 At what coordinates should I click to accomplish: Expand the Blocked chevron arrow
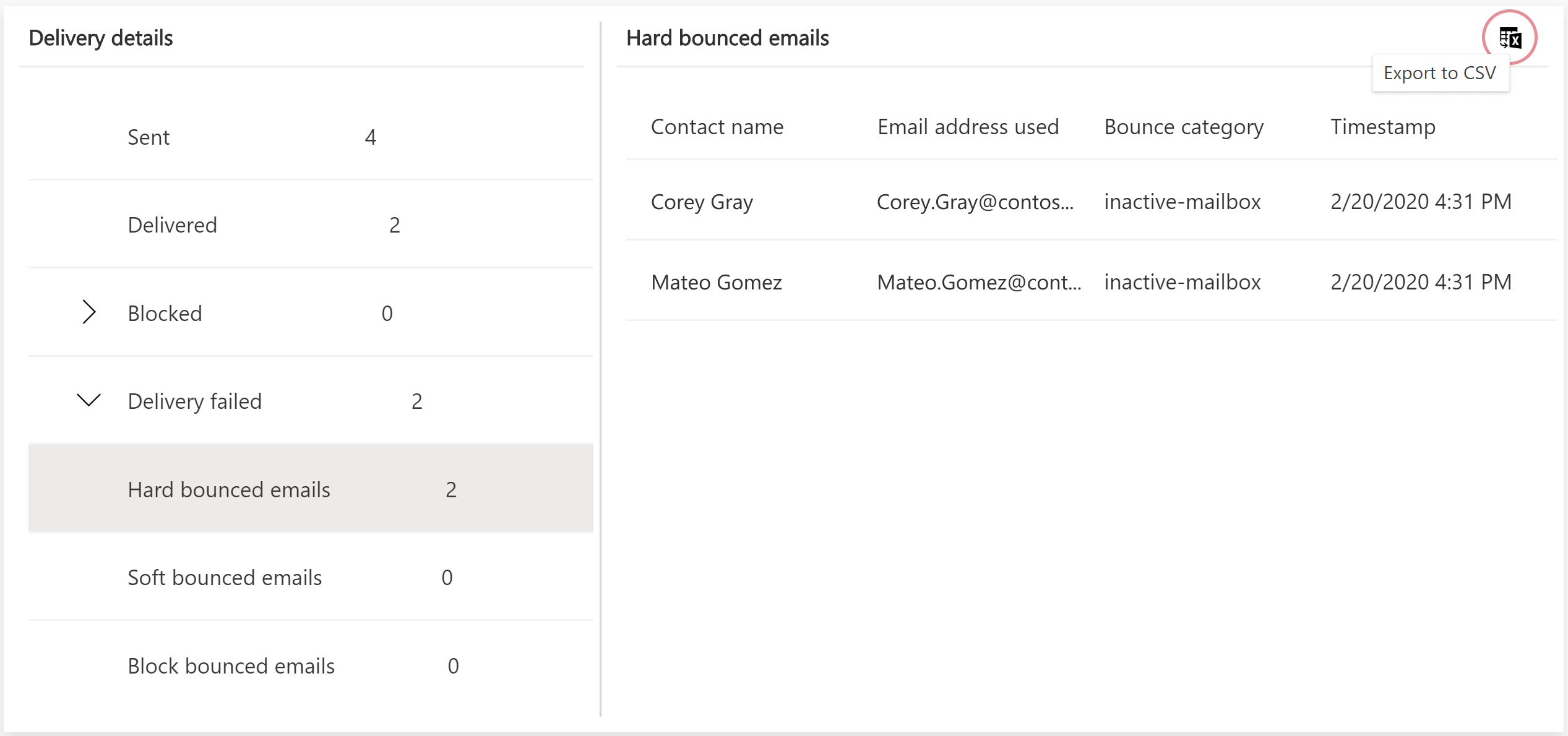click(x=89, y=311)
